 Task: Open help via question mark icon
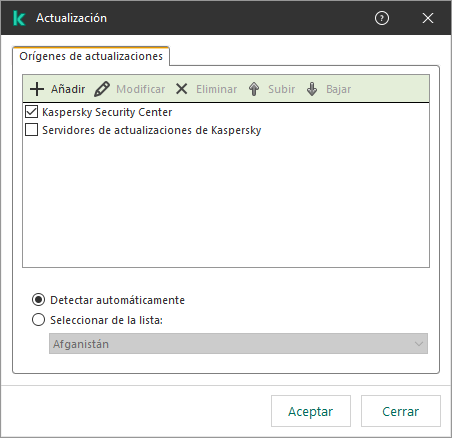(x=382, y=18)
